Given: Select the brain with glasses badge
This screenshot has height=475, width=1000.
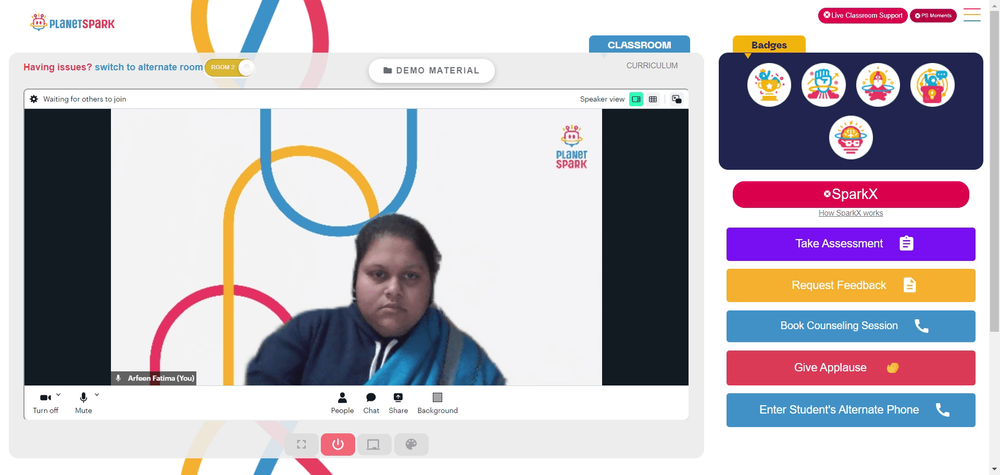Looking at the screenshot, I should point(851,138).
